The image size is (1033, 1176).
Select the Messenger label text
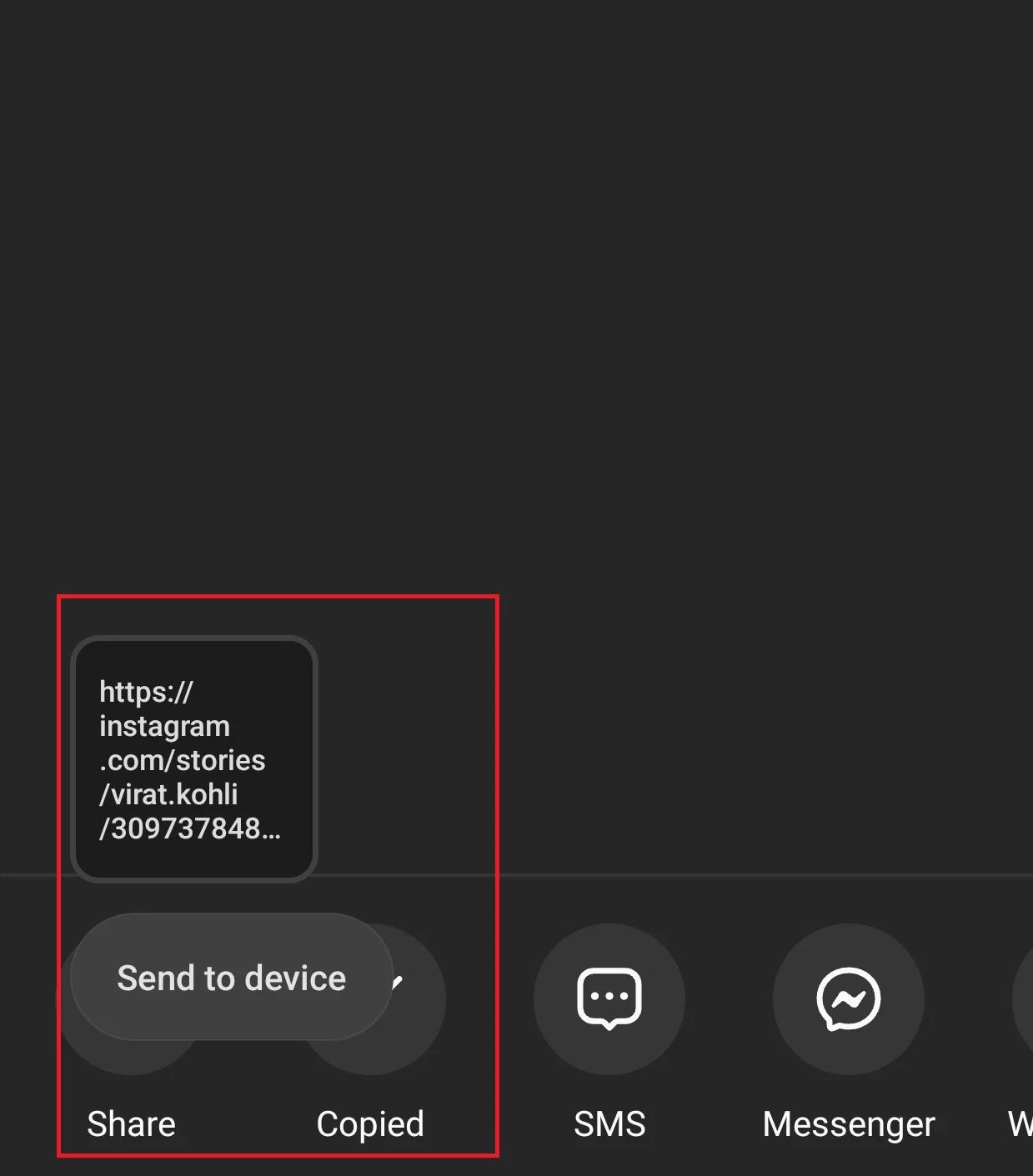point(849,1123)
